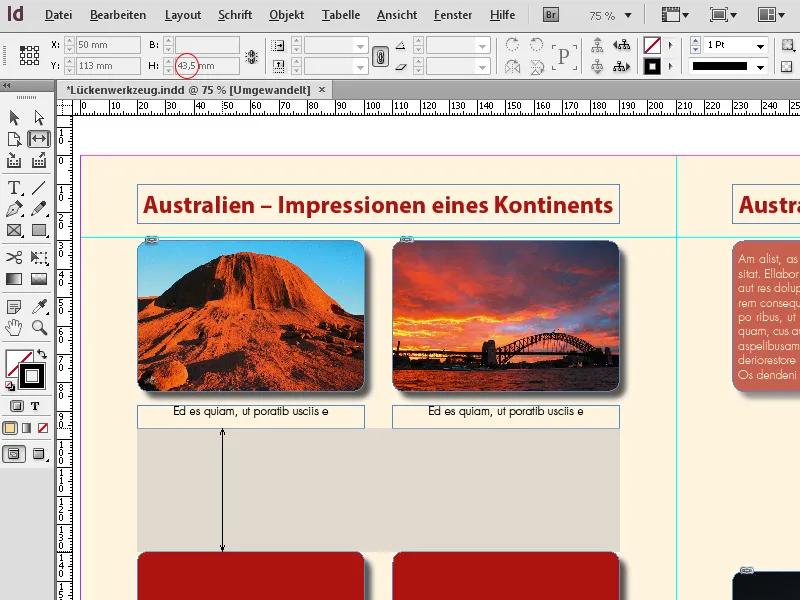
Task: Select the Gradient Feather tool
Action: tap(39, 279)
